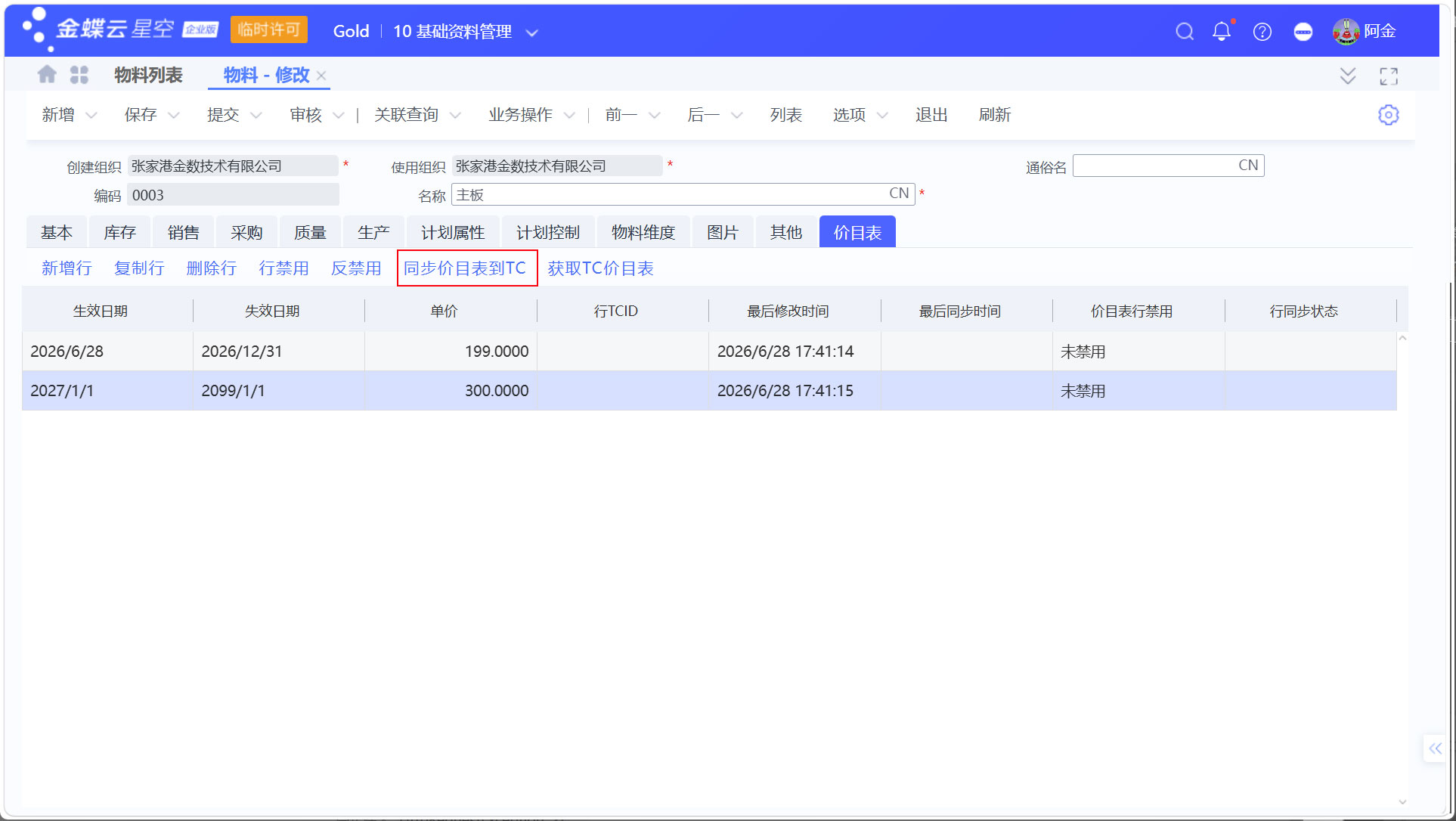Click the 生效日期 column header
Image resolution: width=1456 pixels, height=821 pixels.
(101, 311)
